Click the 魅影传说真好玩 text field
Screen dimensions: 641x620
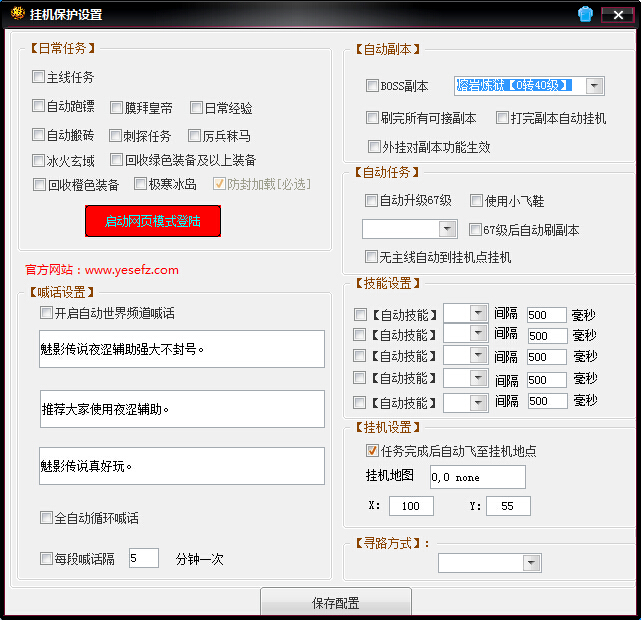point(182,466)
